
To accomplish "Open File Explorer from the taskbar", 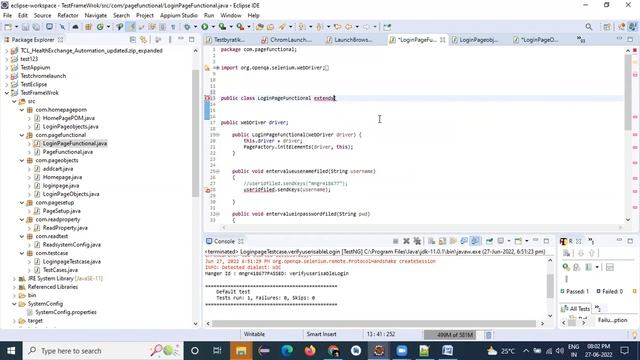I will pyautogui.click(x=241, y=351).
